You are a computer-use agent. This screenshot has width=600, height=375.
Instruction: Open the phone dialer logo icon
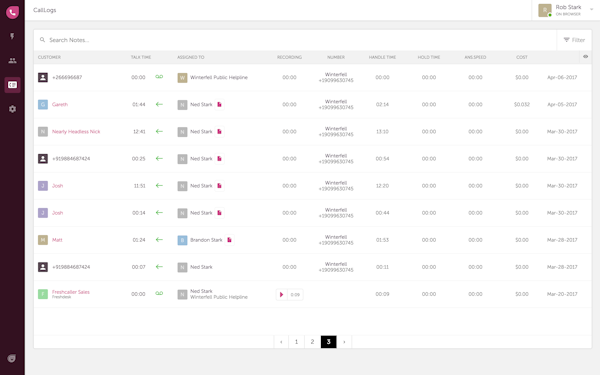pos(12,12)
